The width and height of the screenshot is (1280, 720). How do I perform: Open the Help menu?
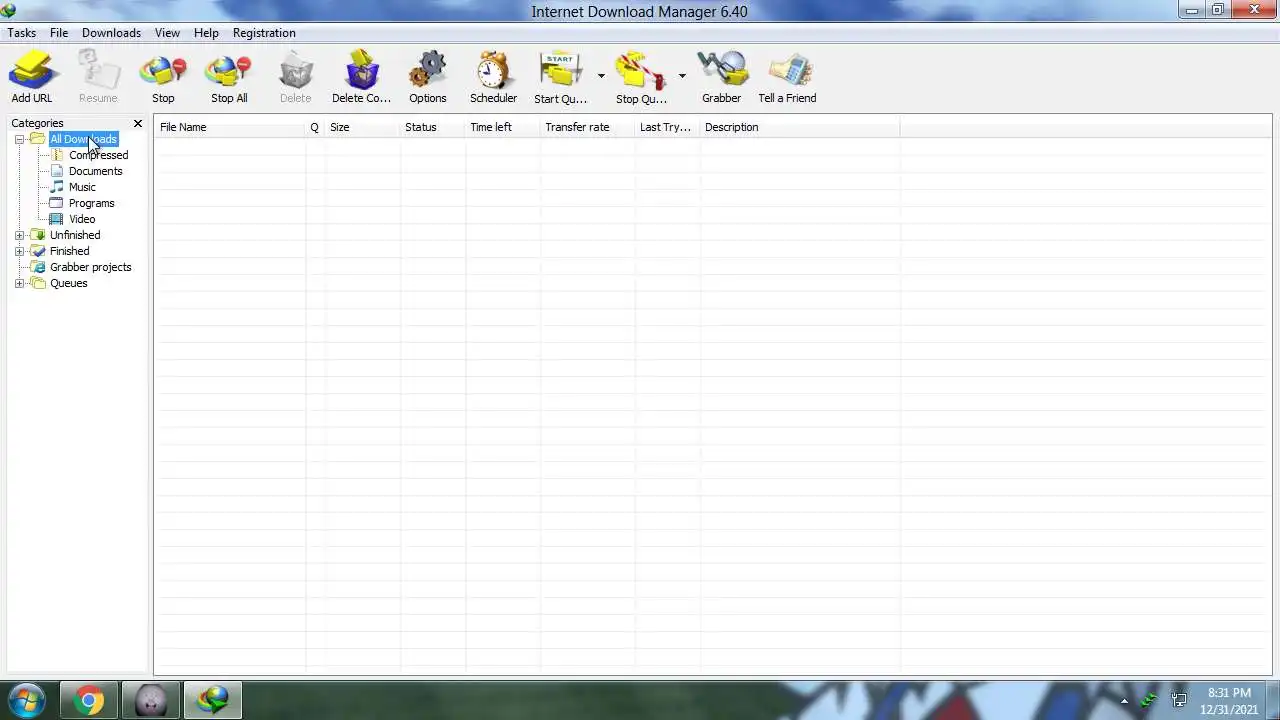(206, 33)
